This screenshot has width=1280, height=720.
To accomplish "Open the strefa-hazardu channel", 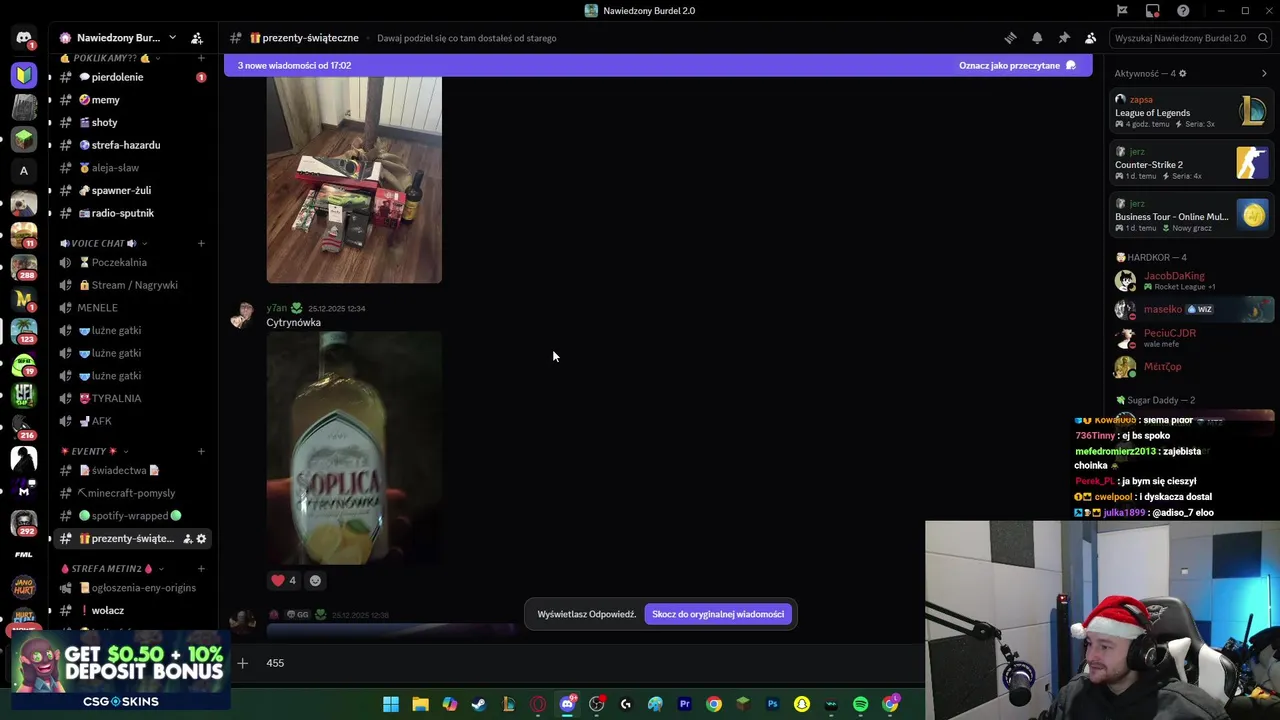I will [132, 145].
